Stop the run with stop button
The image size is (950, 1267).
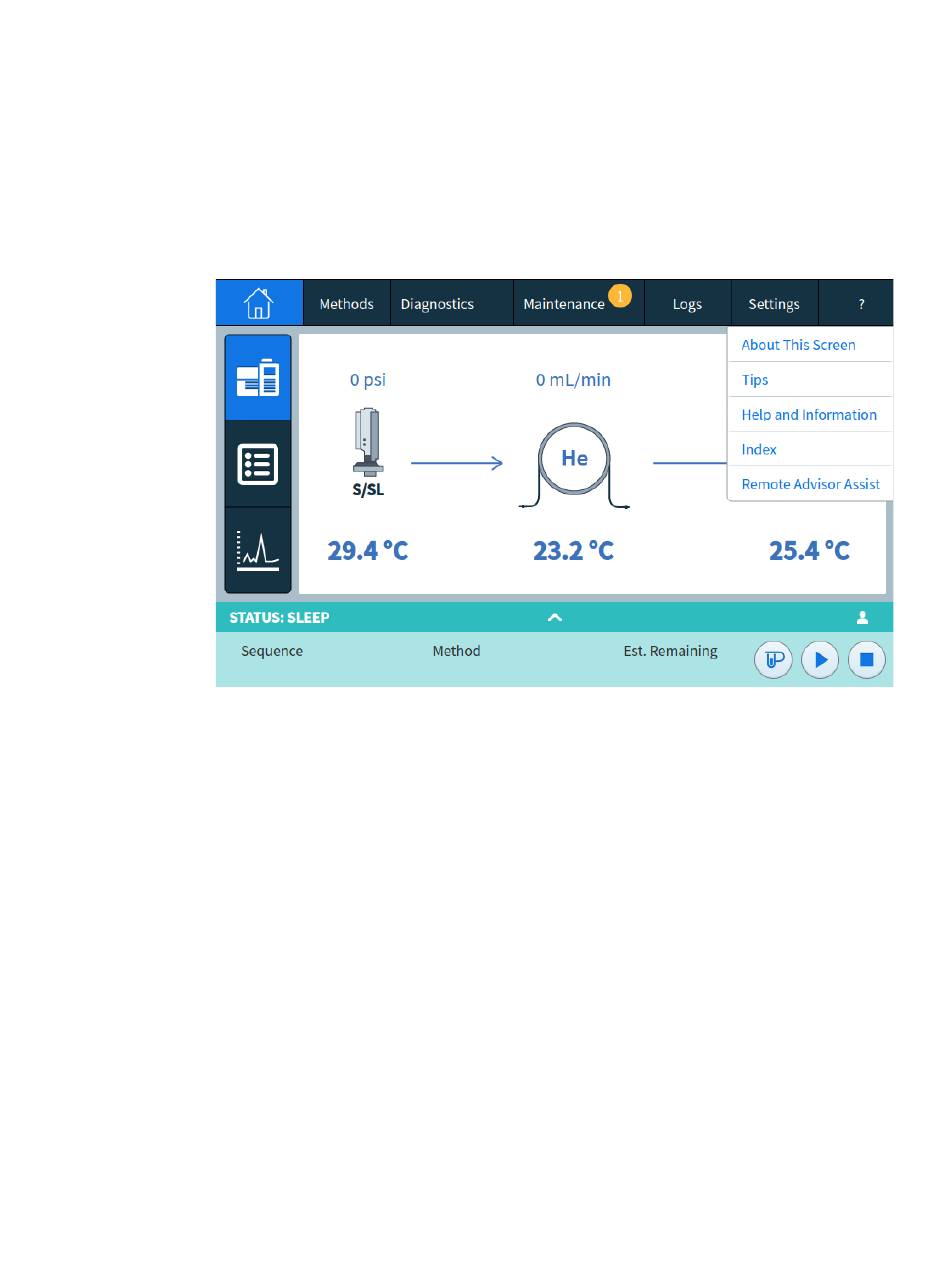coord(867,660)
